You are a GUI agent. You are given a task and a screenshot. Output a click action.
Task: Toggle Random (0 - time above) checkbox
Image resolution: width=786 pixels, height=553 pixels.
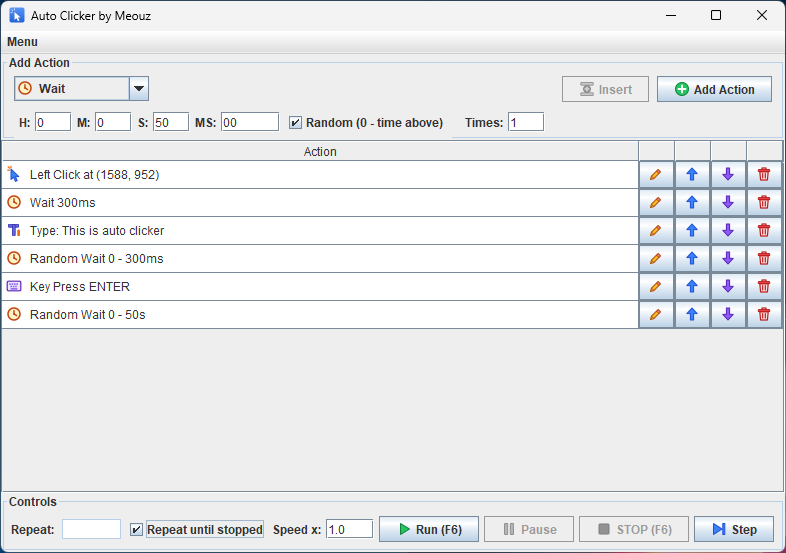tap(295, 123)
